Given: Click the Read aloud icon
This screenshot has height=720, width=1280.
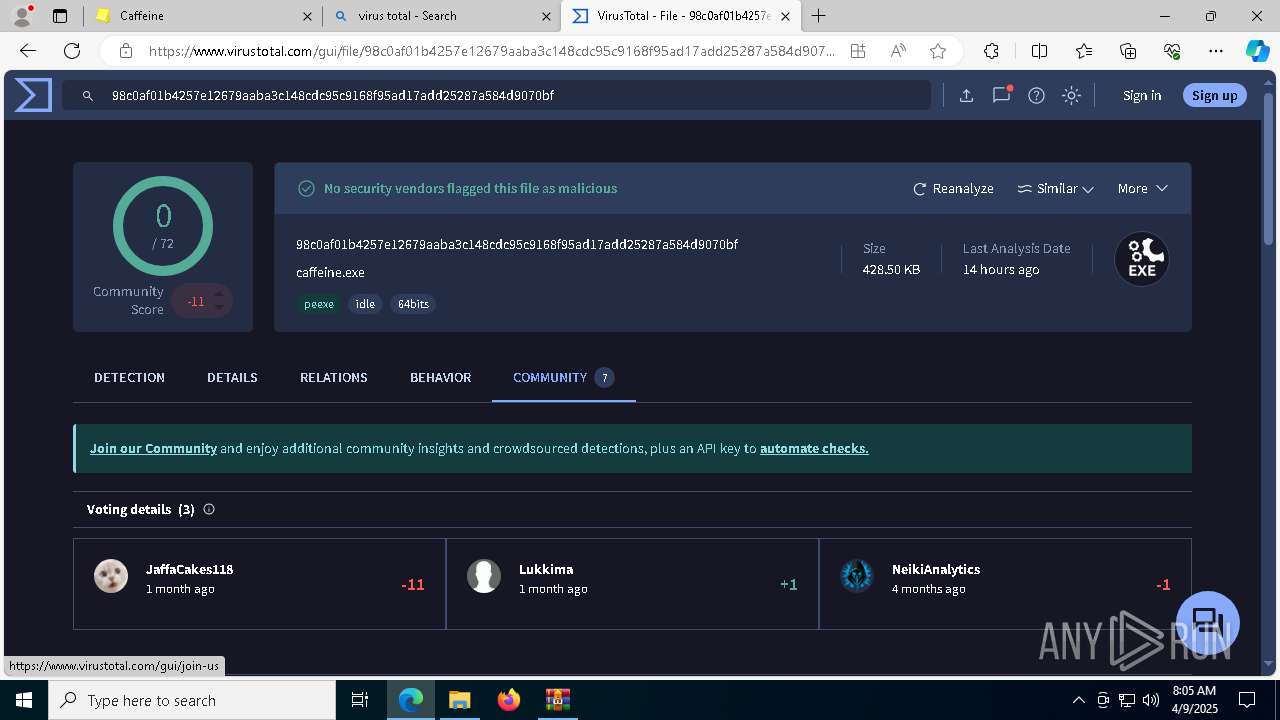Looking at the screenshot, I should point(898,51).
